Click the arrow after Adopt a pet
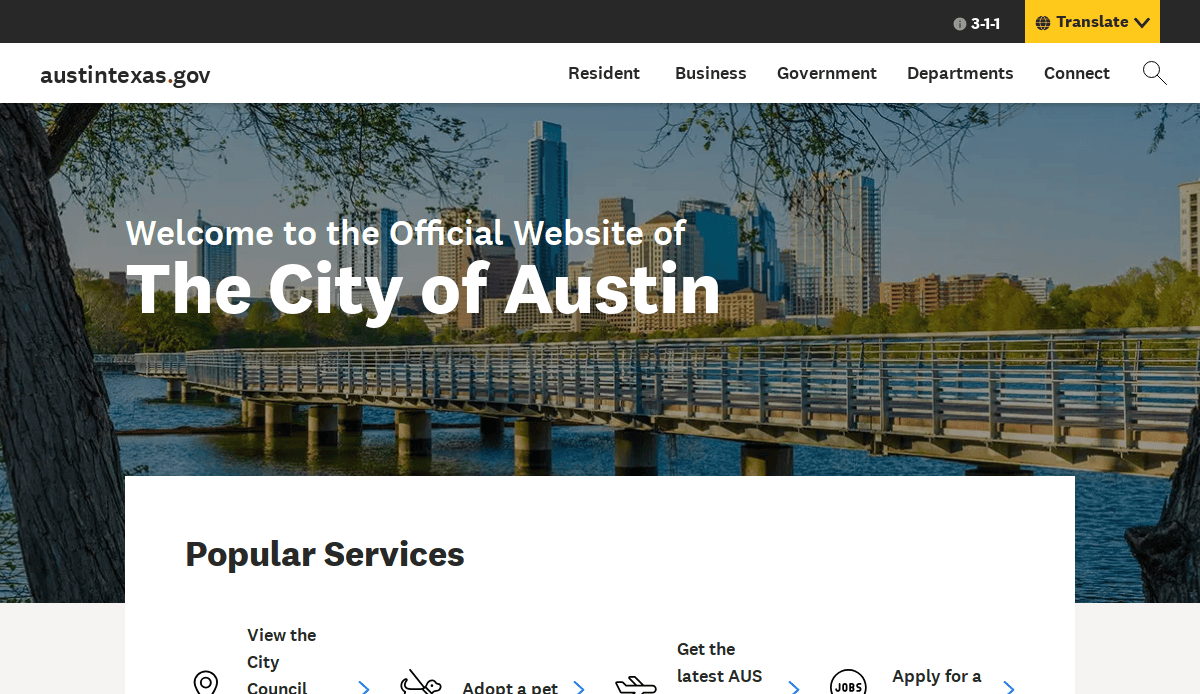 579,687
